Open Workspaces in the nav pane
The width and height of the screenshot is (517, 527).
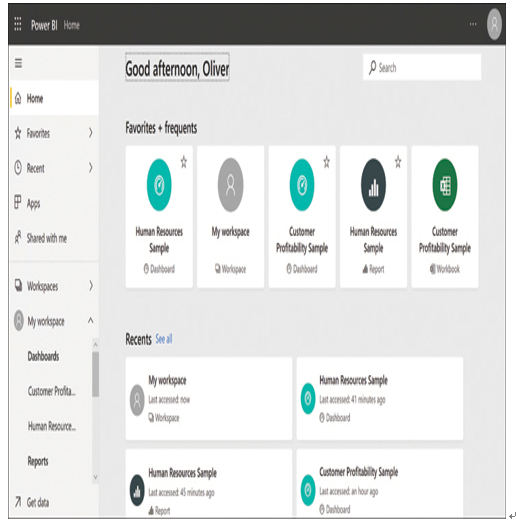54,286
